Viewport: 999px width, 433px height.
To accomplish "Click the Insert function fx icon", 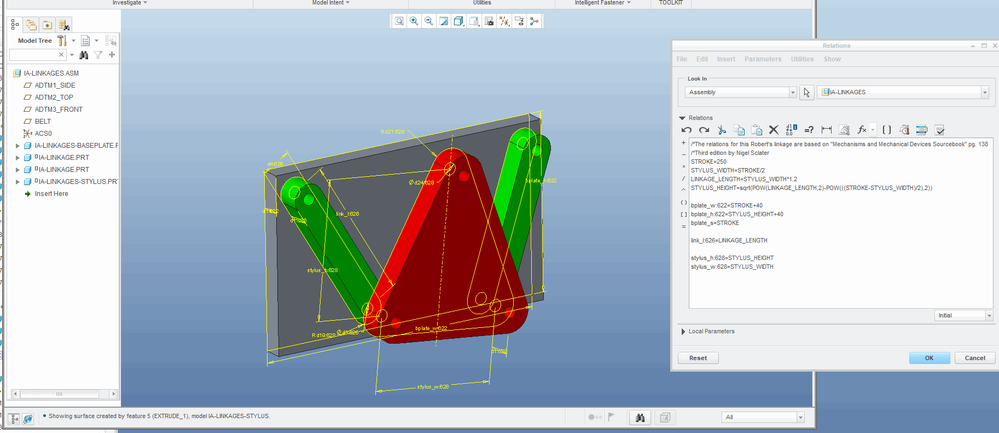I will 863,130.
